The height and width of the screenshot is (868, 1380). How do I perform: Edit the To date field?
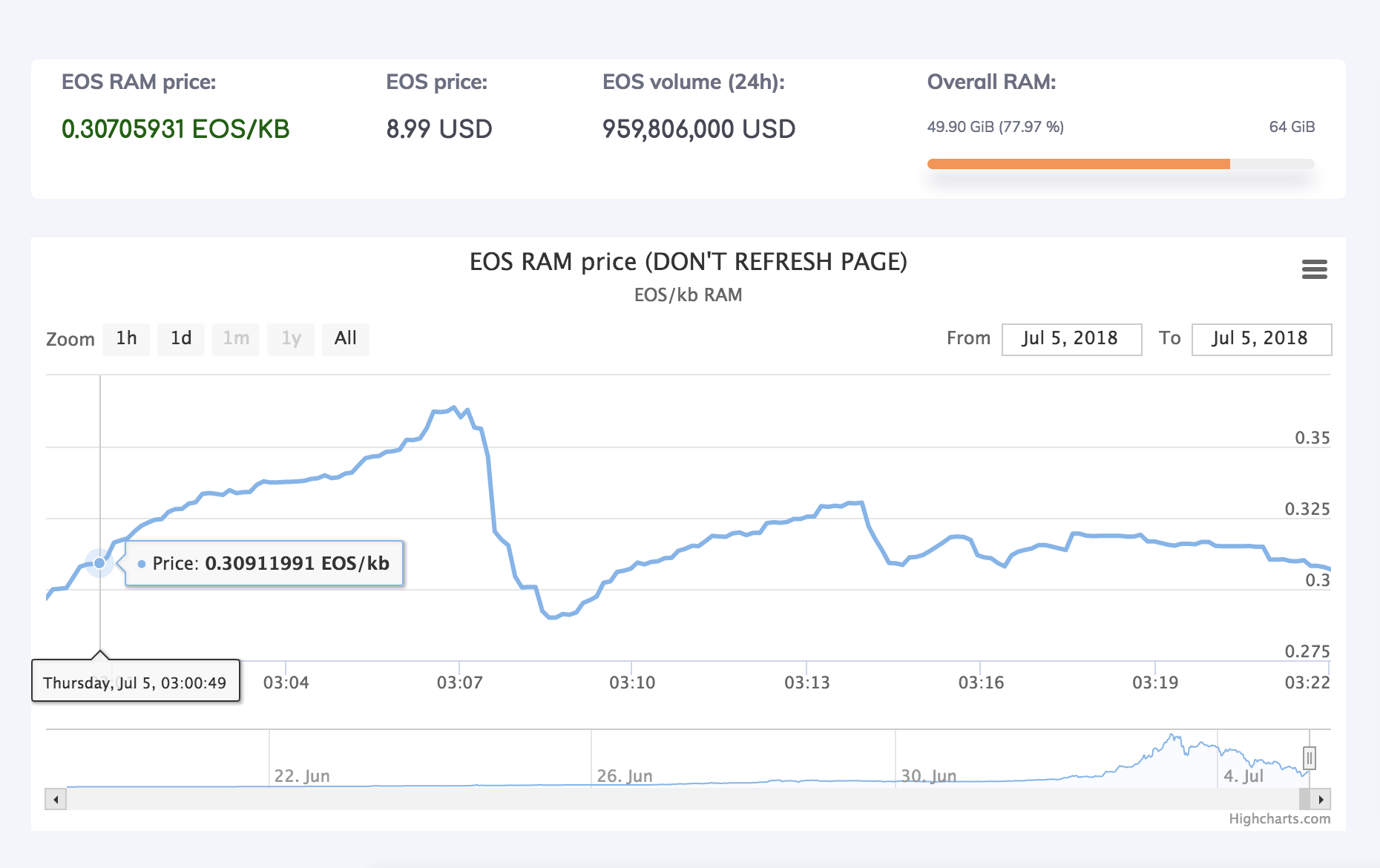click(x=1261, y=339)
